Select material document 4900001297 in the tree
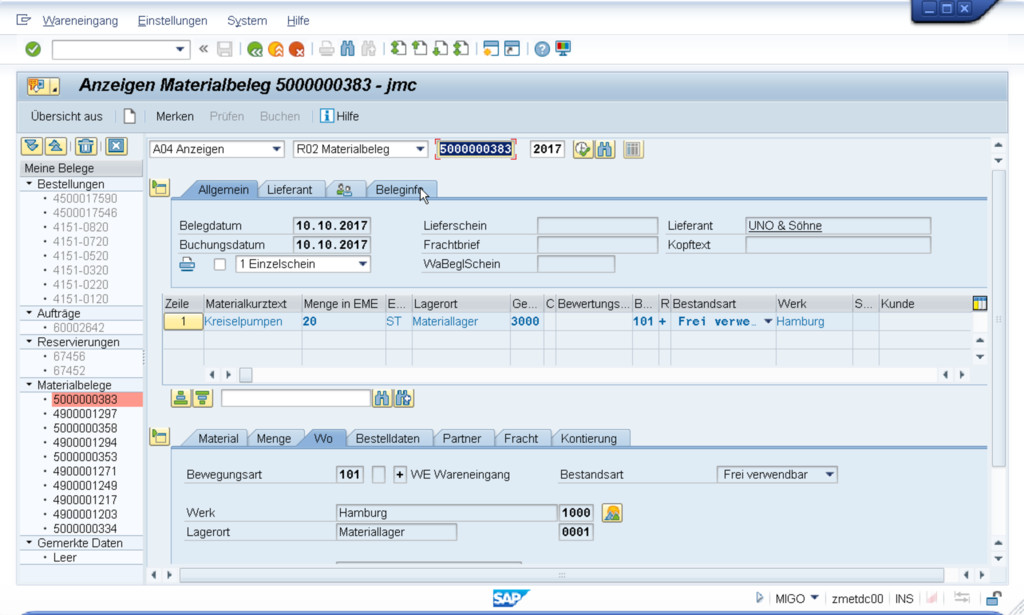1024x615 pixels. (x=85, y=414)
